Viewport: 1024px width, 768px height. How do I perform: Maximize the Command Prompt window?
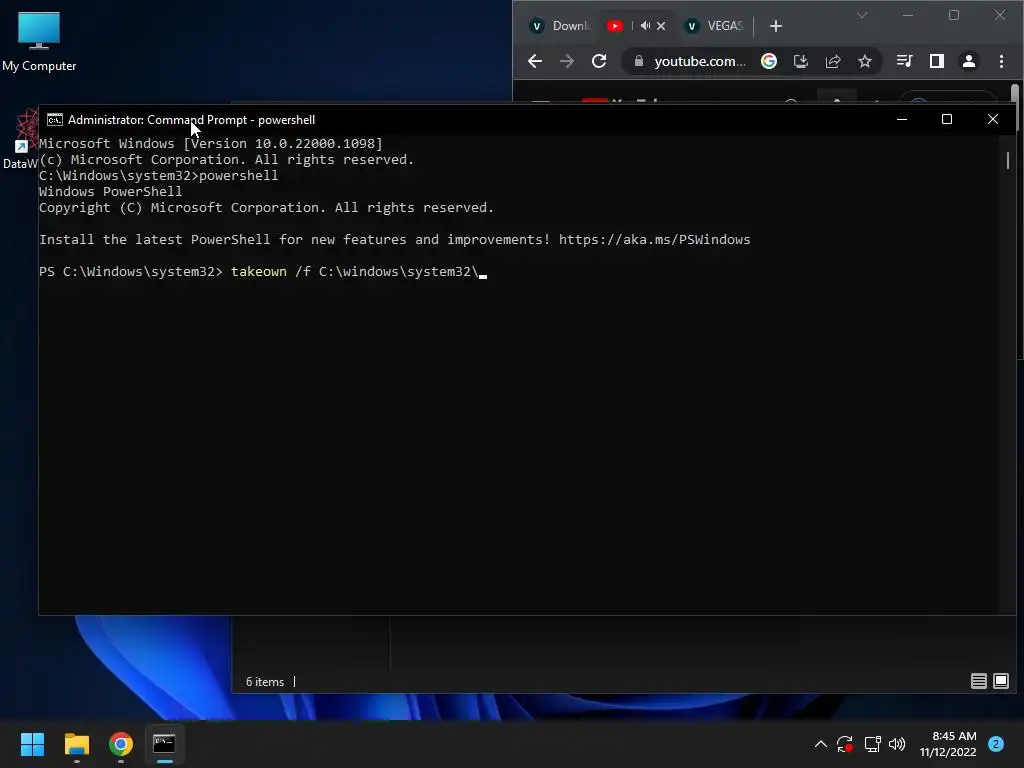click(x=947, y=120)
